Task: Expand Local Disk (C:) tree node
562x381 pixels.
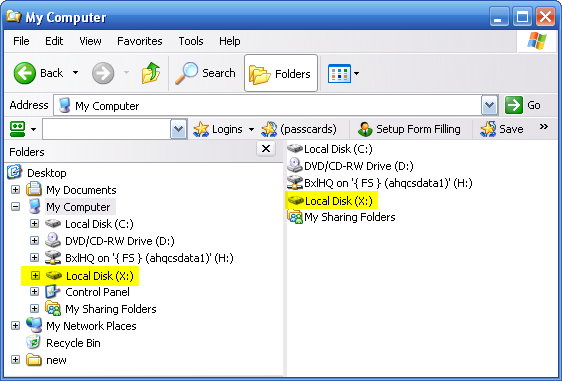Action: (34, 224)
